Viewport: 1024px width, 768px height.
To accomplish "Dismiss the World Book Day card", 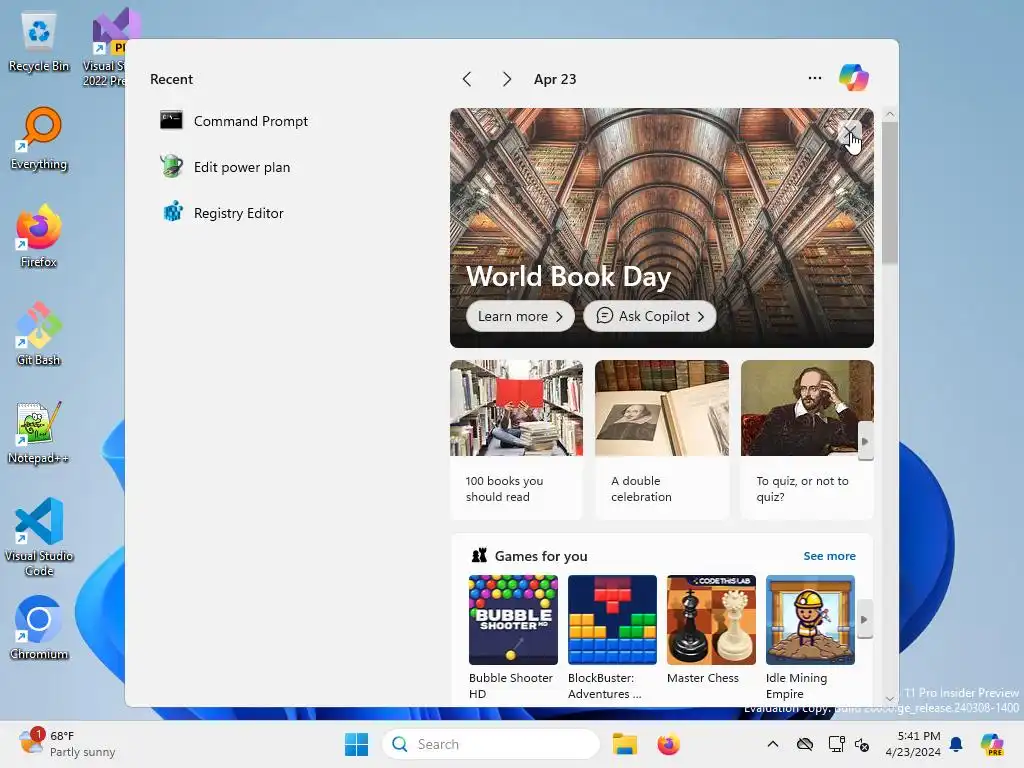I will 850,133.
